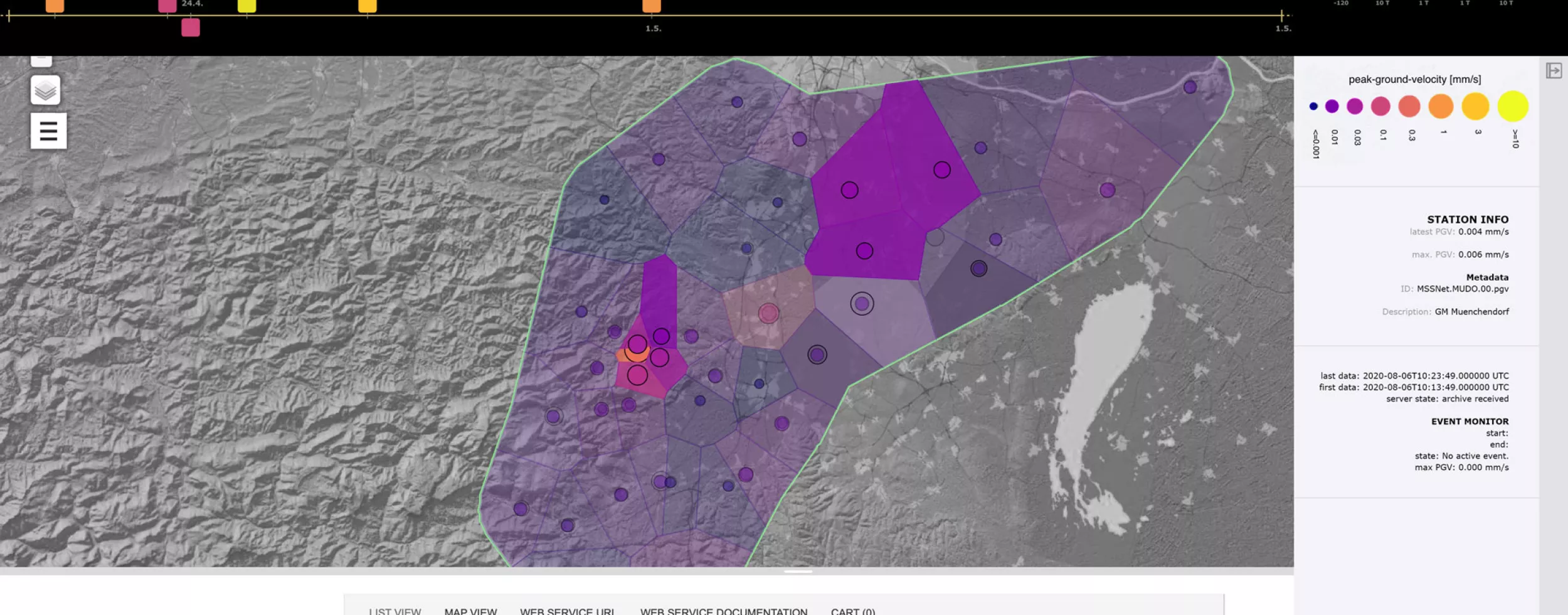Screen dimensions: 1568x615
Task: Open the CART (0) tab
Action: [852, 611]
